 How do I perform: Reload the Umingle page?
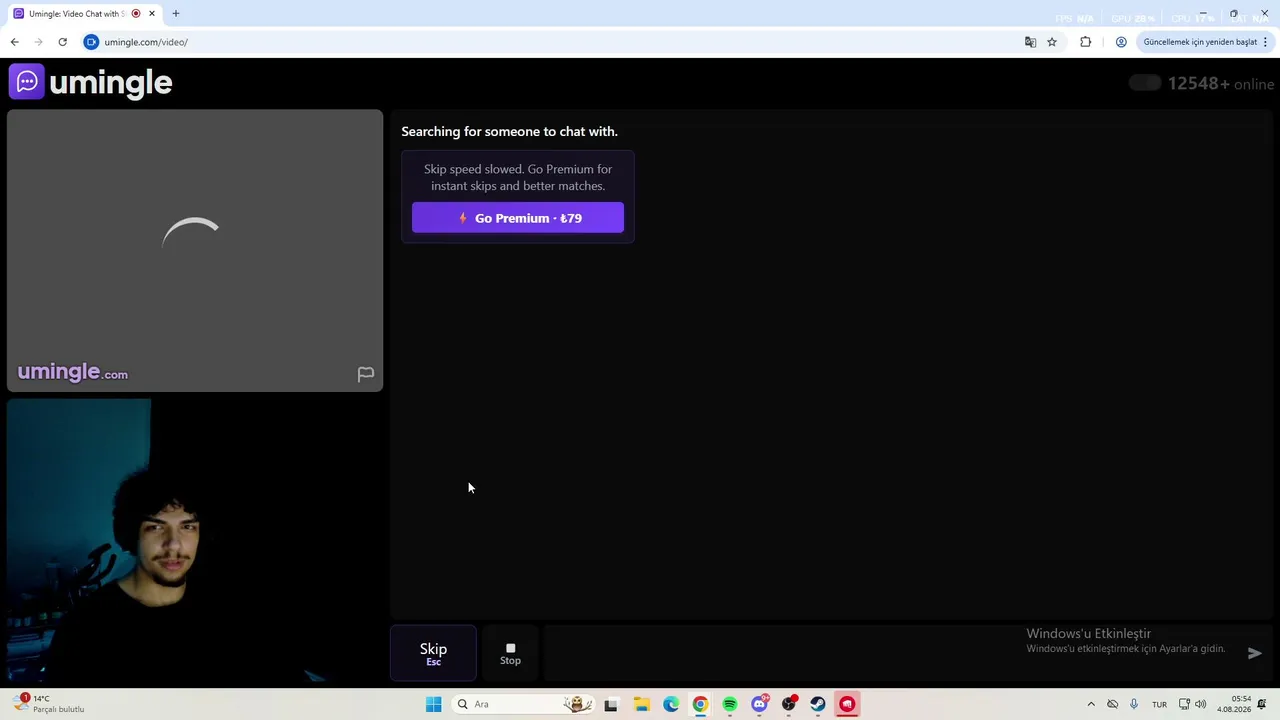click(62, 42)
